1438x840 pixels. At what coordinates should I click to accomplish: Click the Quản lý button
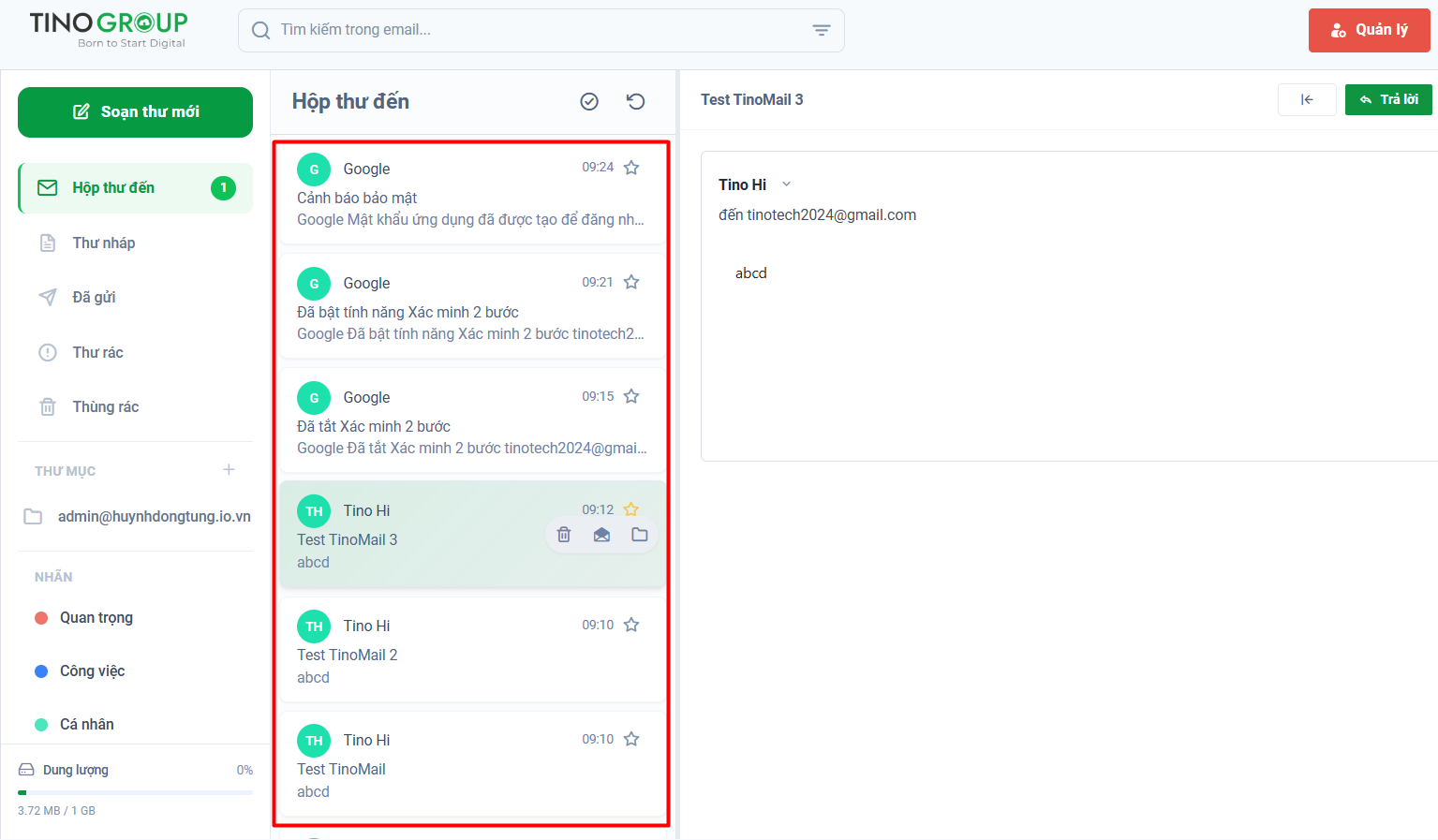point(1370,30)
